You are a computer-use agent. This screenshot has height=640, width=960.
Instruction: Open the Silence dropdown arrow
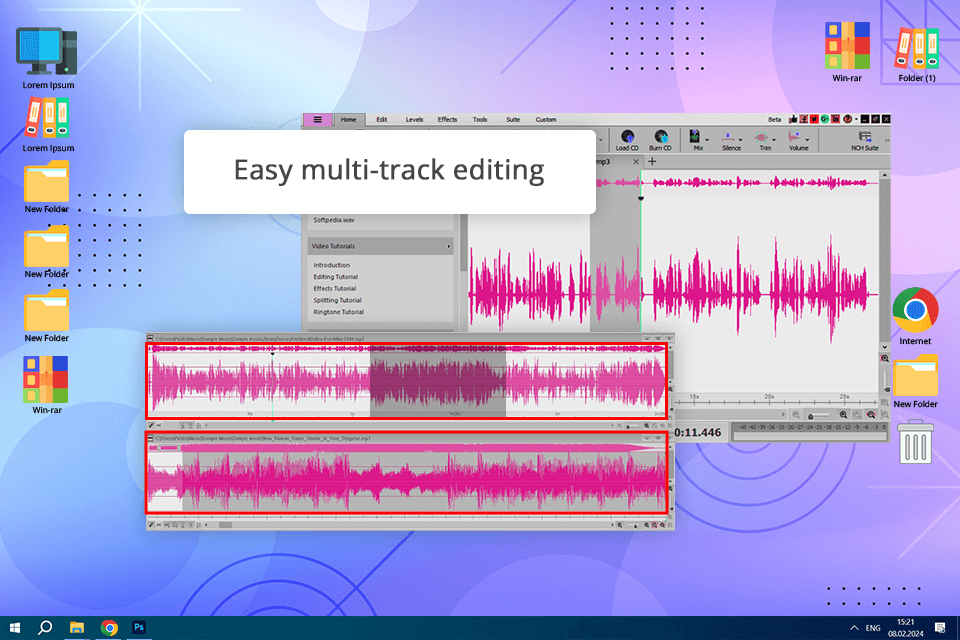click(x=741, y=140)
